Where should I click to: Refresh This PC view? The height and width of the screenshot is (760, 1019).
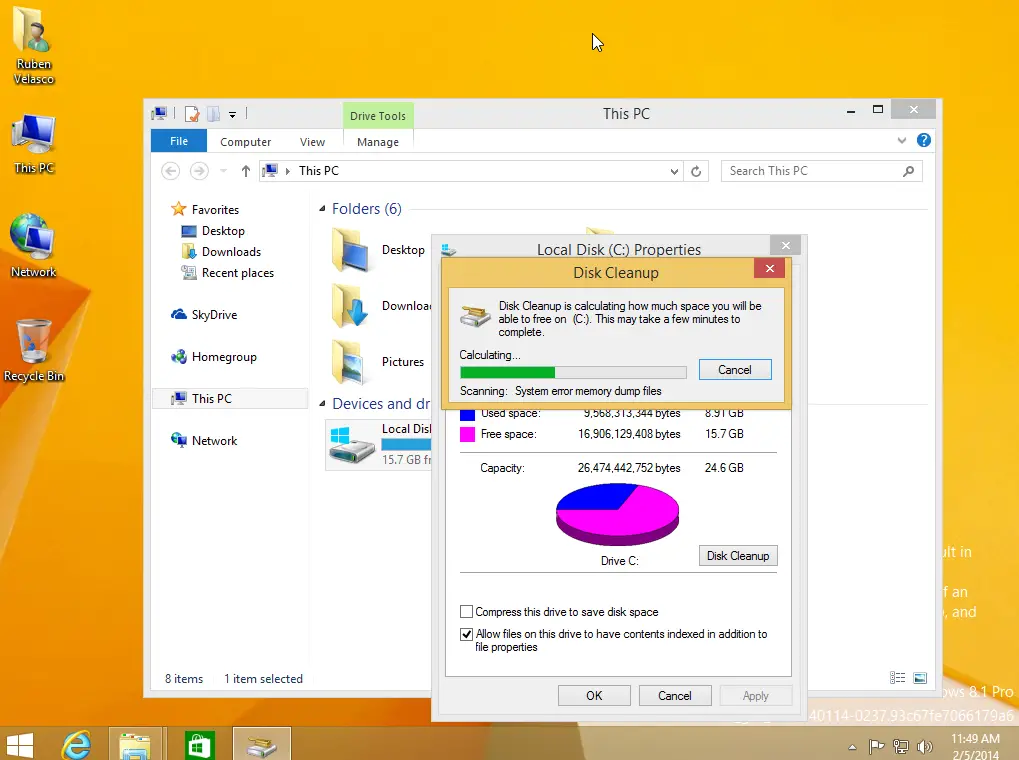696,172
